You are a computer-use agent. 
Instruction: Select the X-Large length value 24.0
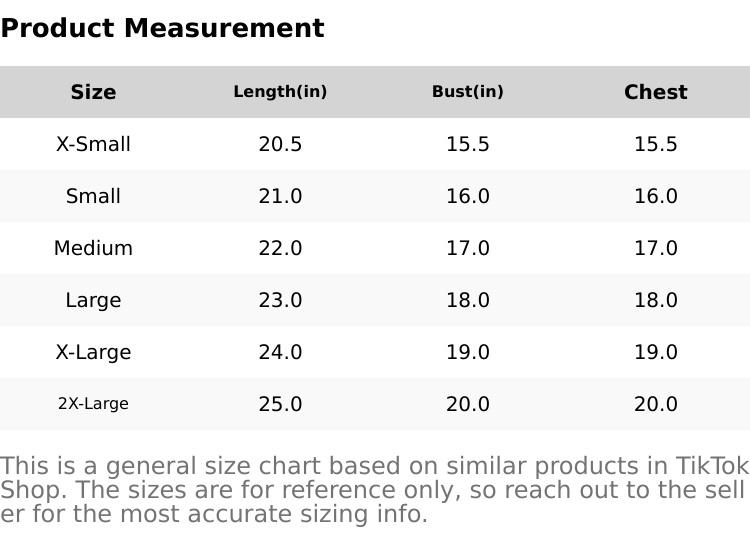(x=280, y=352)
